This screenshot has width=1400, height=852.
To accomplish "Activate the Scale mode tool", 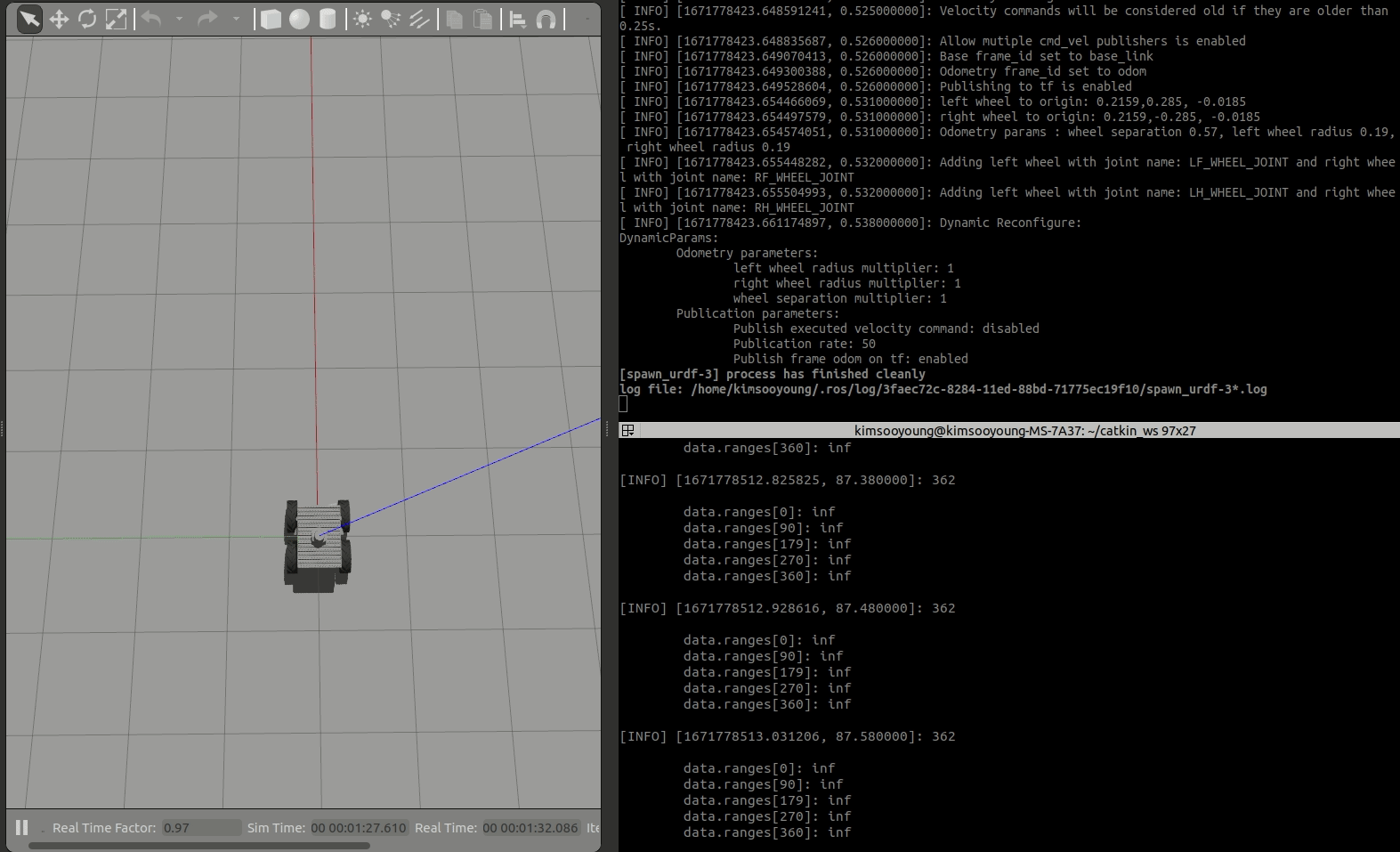I will tap(116, 19).
